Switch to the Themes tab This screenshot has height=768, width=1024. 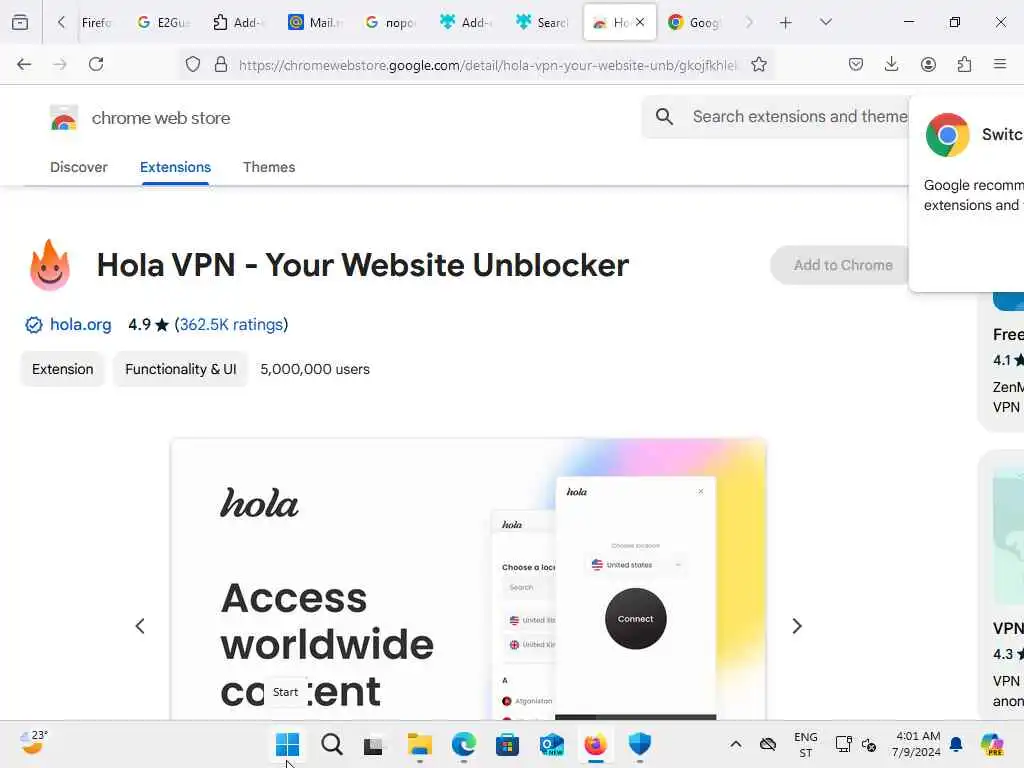tap(269, 167)
